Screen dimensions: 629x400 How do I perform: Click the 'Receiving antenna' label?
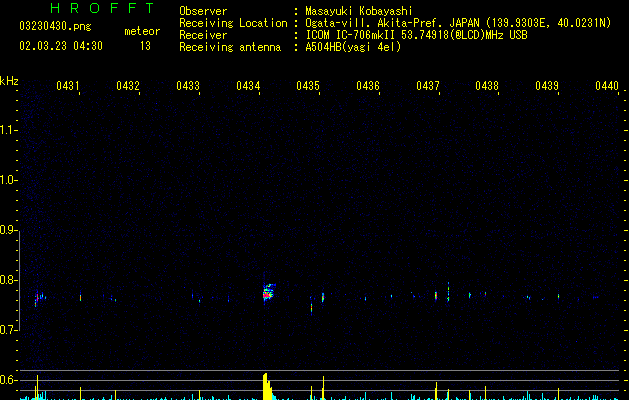[x=230, y=47]
